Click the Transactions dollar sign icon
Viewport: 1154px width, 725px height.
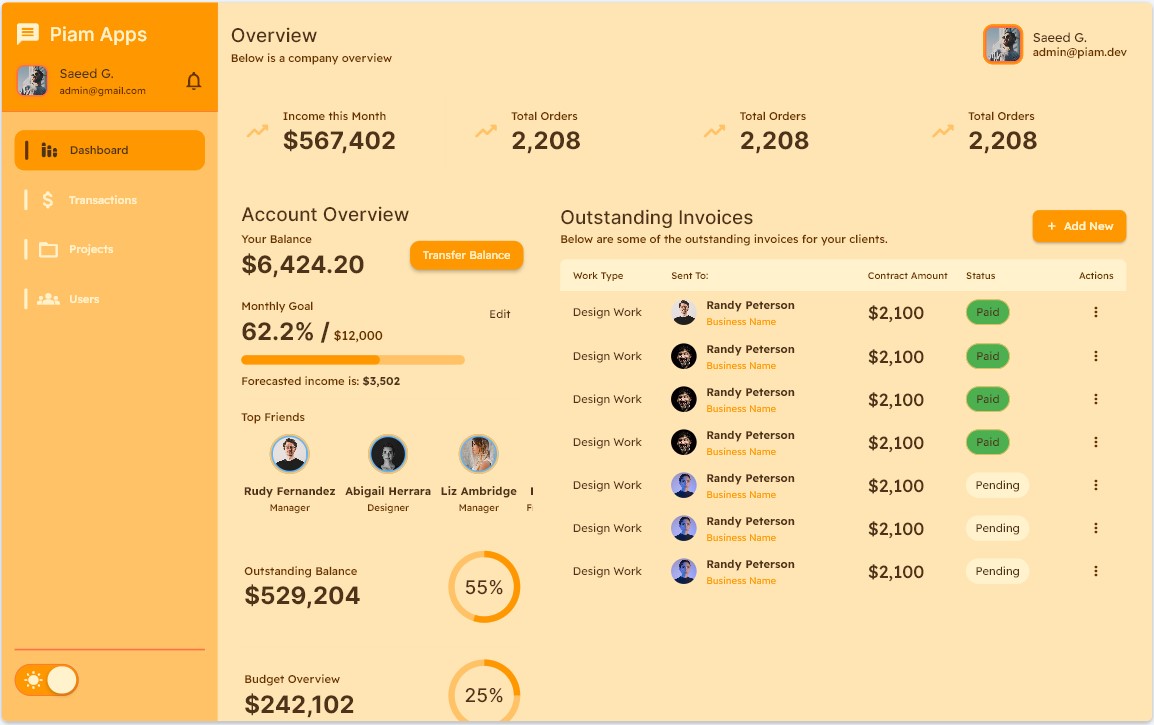tap(48, 200)
